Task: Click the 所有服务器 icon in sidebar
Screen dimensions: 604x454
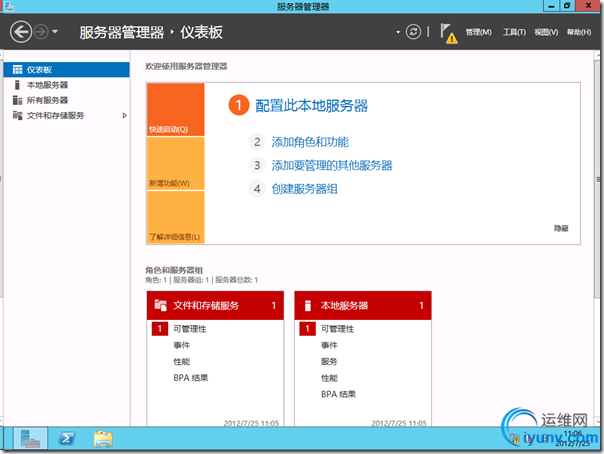Action: pyautogui.click(x=17, y=101)
